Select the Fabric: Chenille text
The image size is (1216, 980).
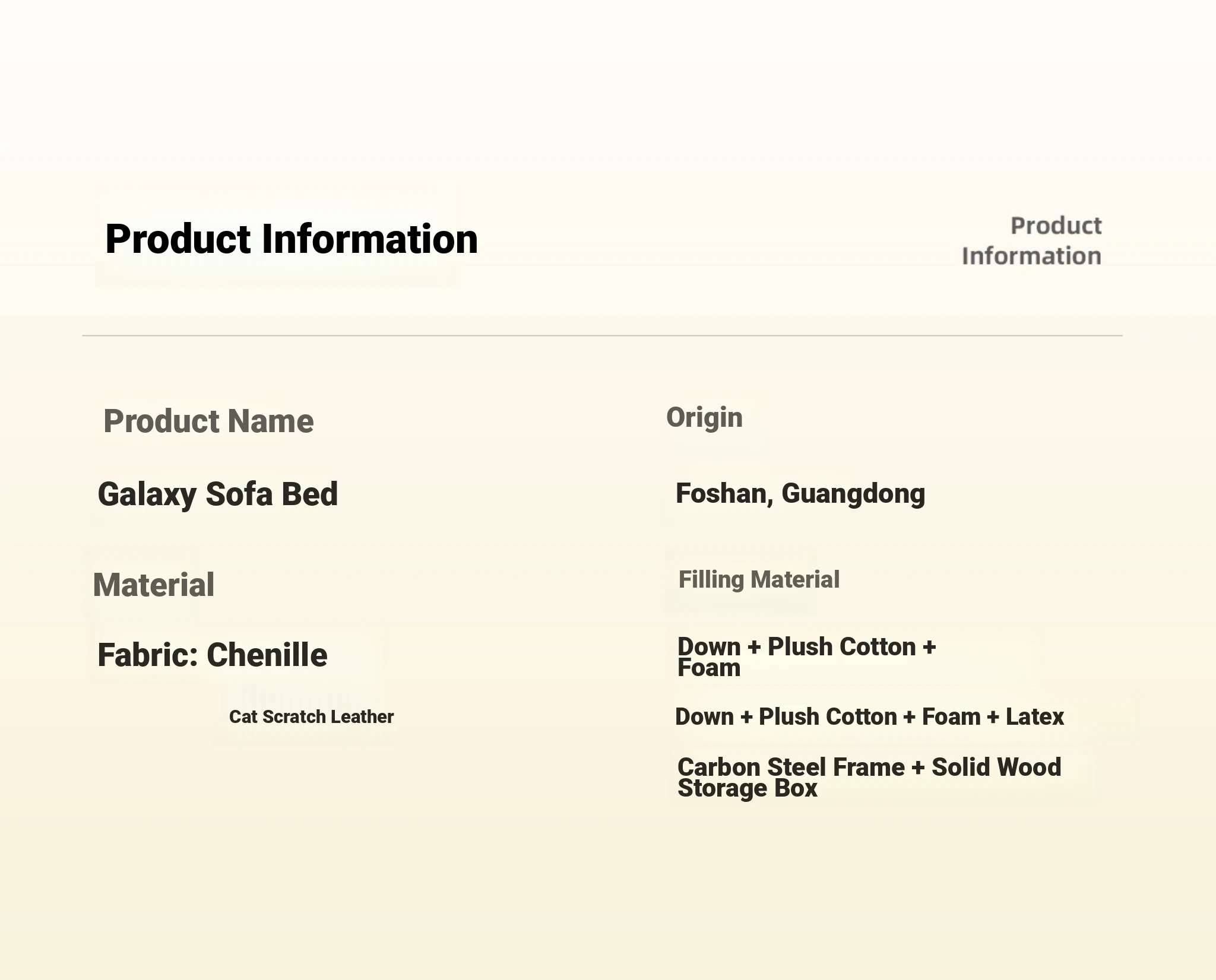pyautogui.click(x=213, y=655)
